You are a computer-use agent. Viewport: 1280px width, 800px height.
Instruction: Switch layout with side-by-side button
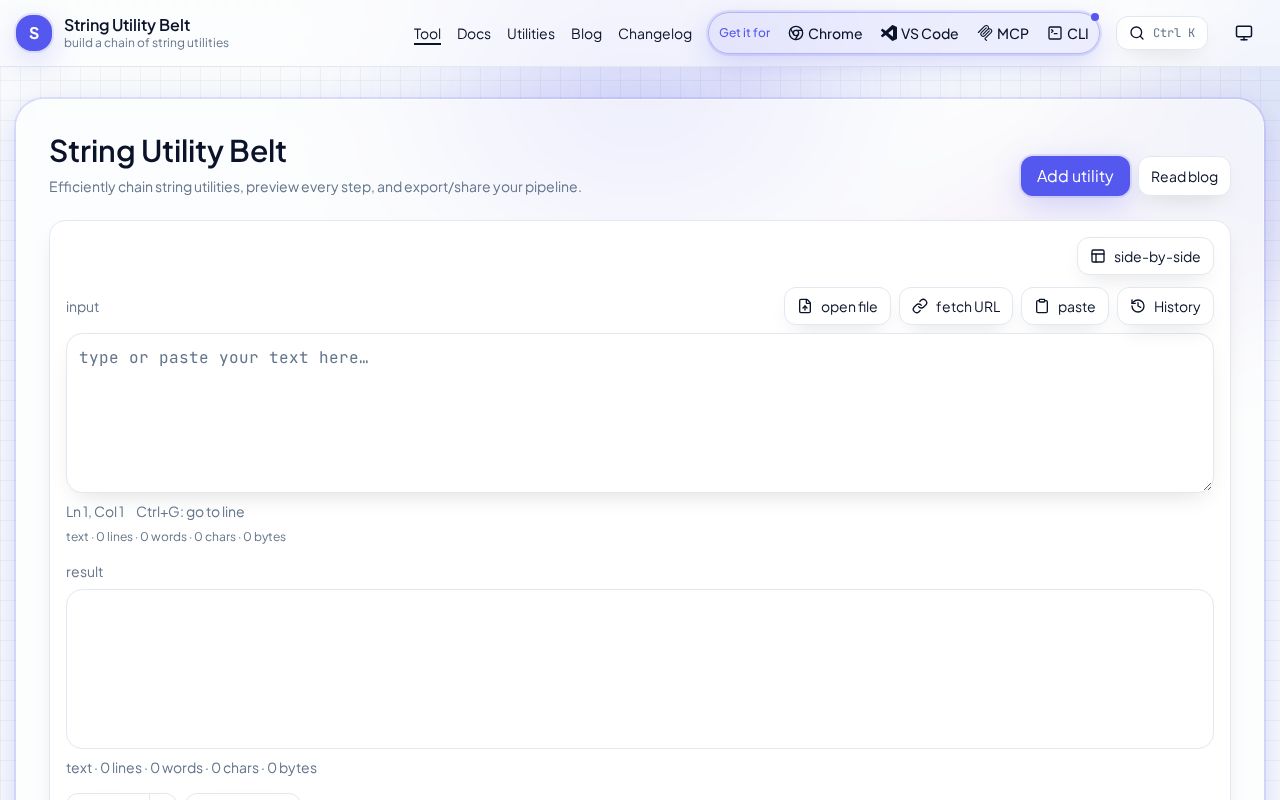(1145, 256)
